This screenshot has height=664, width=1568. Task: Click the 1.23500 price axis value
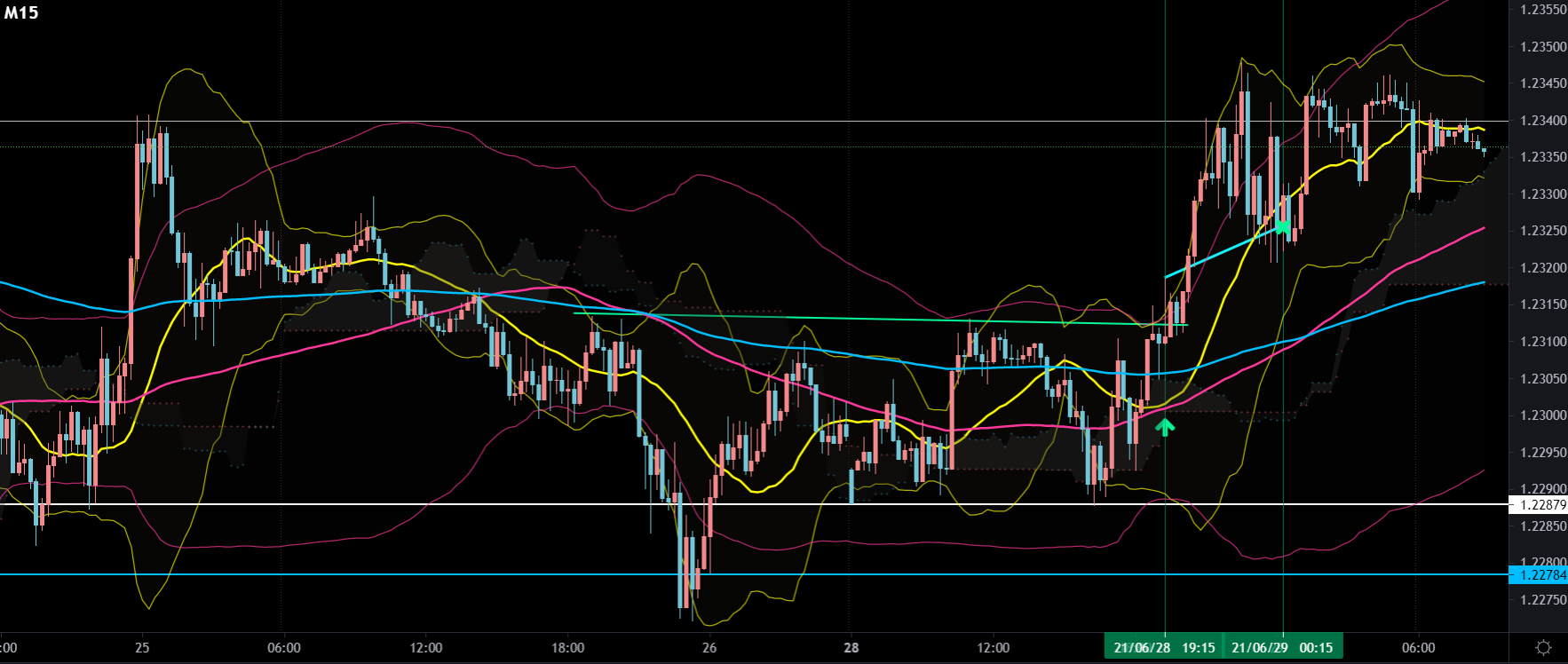[x=1542, y=46]
